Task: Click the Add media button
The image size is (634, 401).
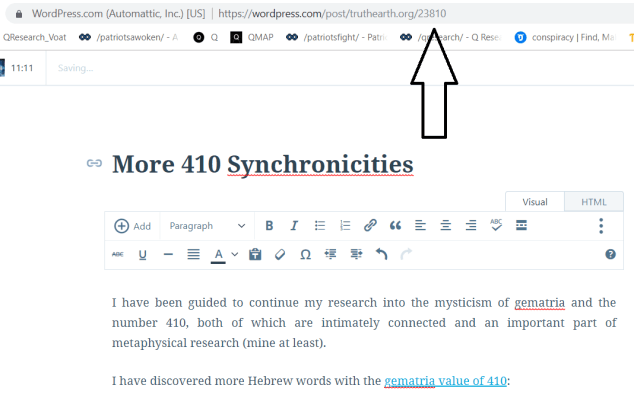Action: [x=132, y=226]
